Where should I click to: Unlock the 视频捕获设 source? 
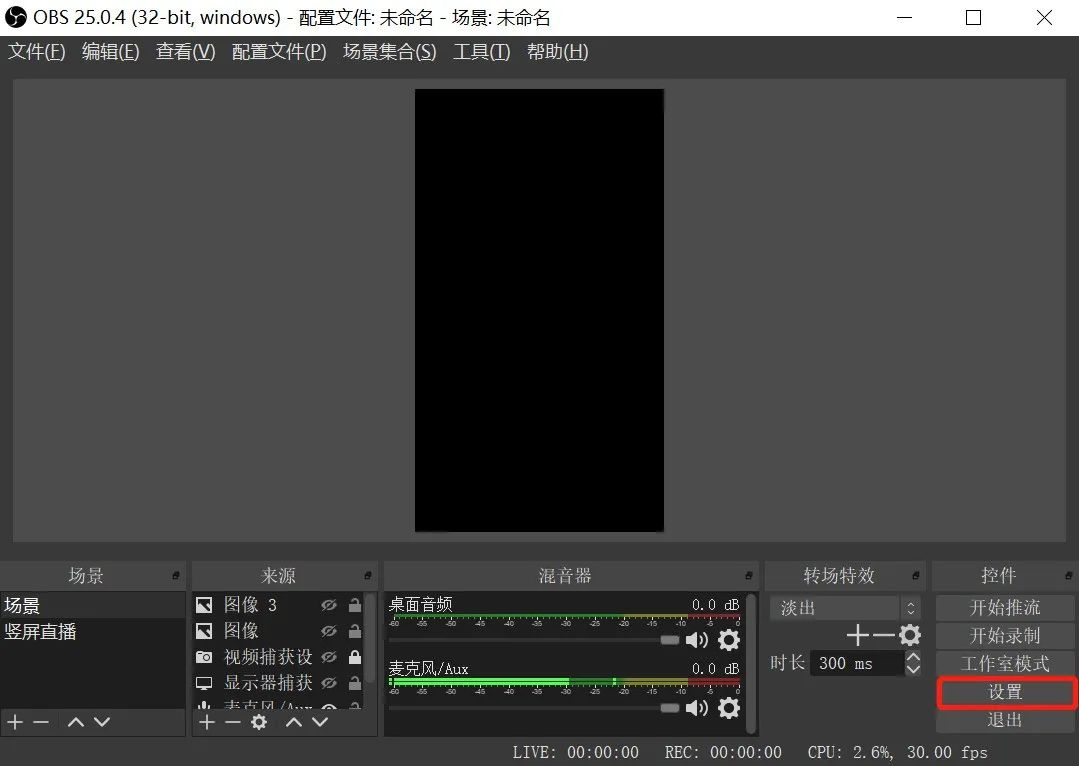(x=355, y=657)
